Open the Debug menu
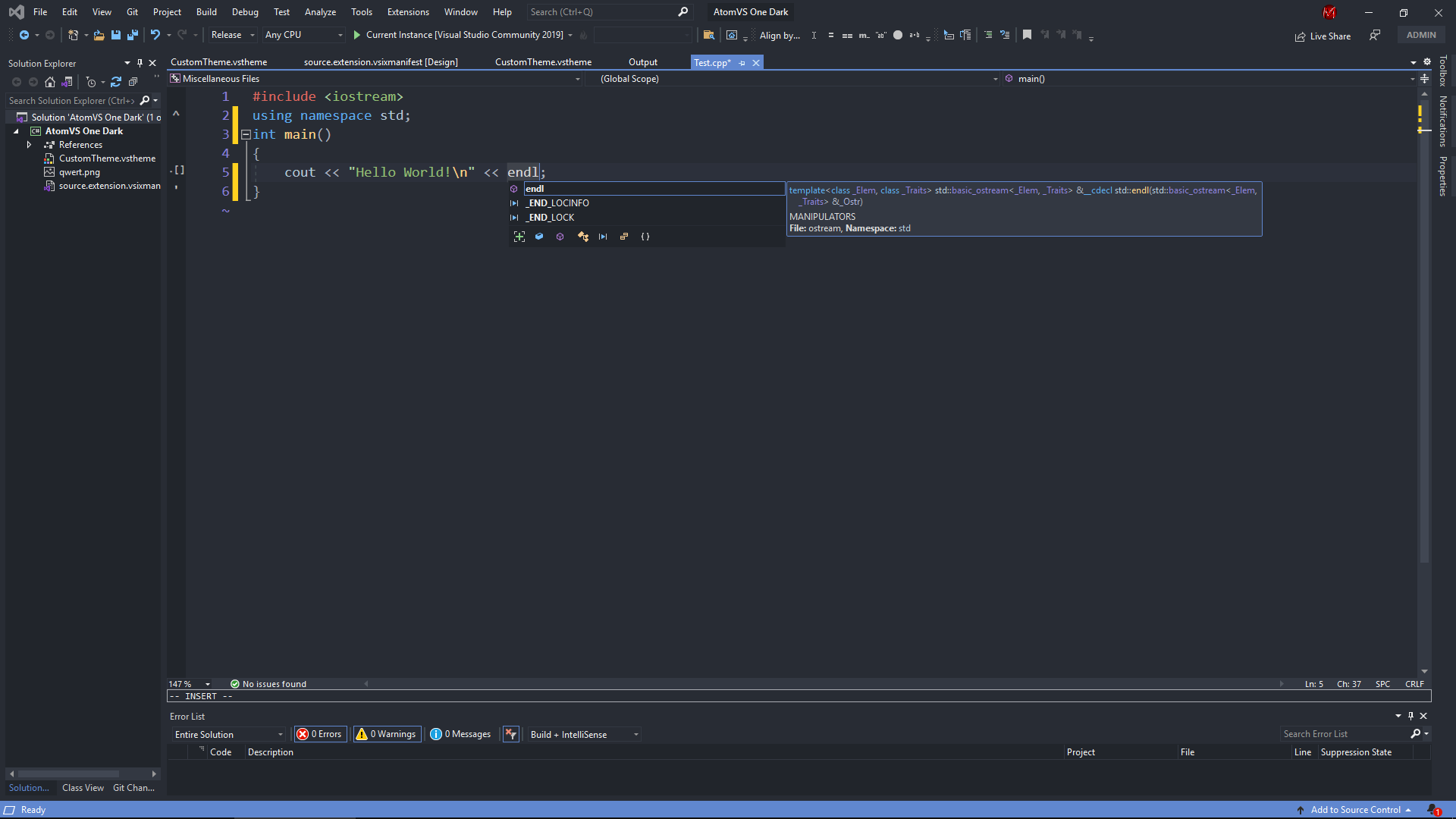Screen dimensions: 1456x819 point(244,11)
